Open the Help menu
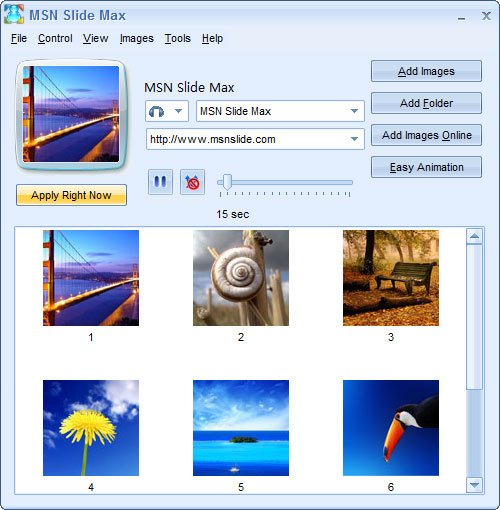 212,38
